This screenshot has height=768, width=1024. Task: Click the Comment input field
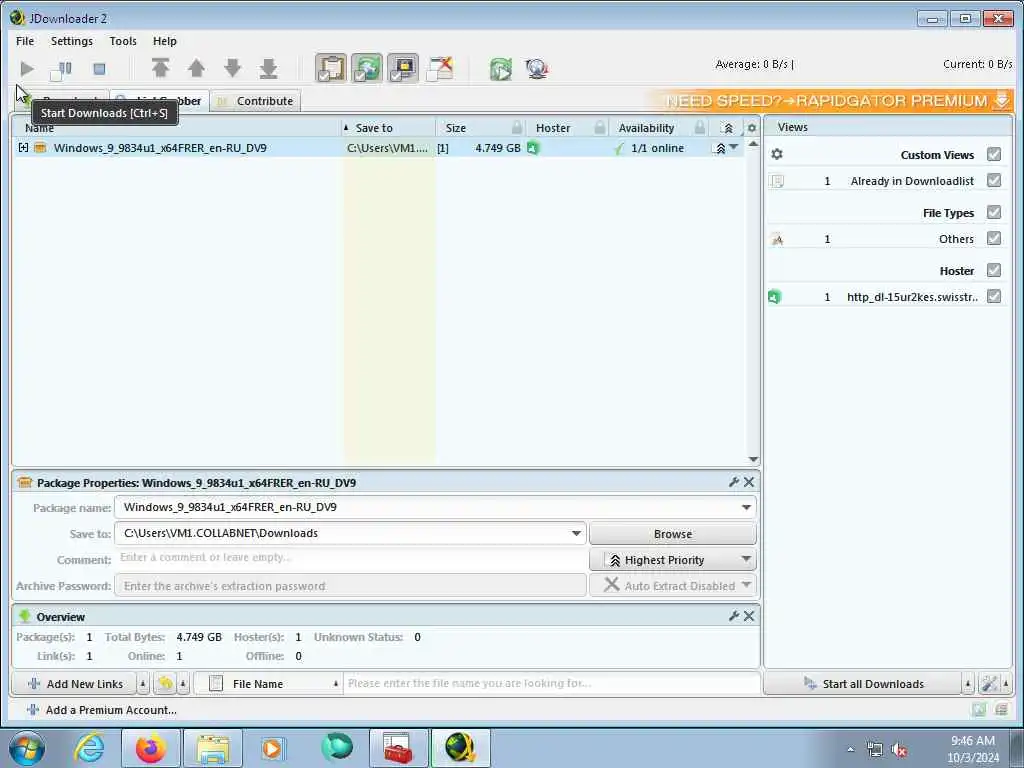click(x=351, y=558)
